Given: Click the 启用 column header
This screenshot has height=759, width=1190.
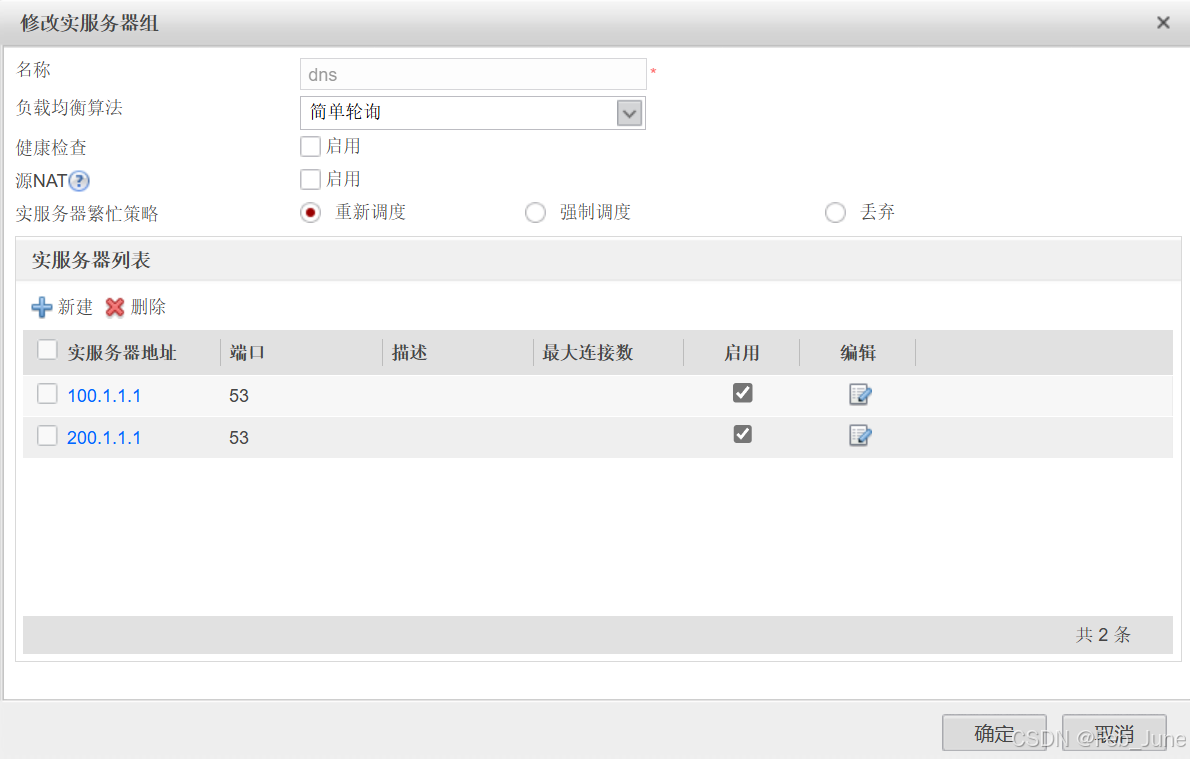Looking at the screenshot, I should (x=741, y=353).
